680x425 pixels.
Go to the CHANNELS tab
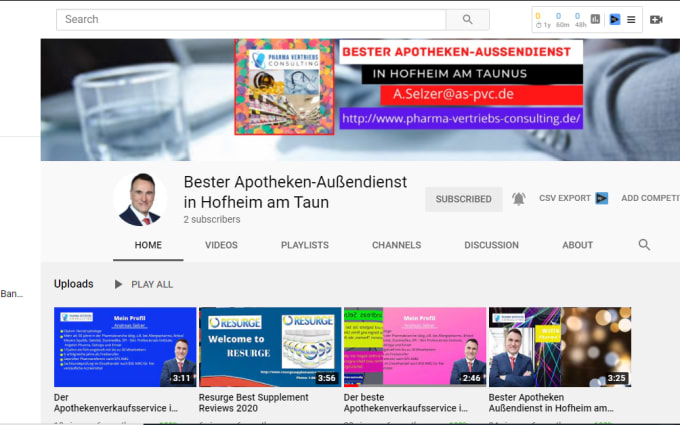pos(396,245)
